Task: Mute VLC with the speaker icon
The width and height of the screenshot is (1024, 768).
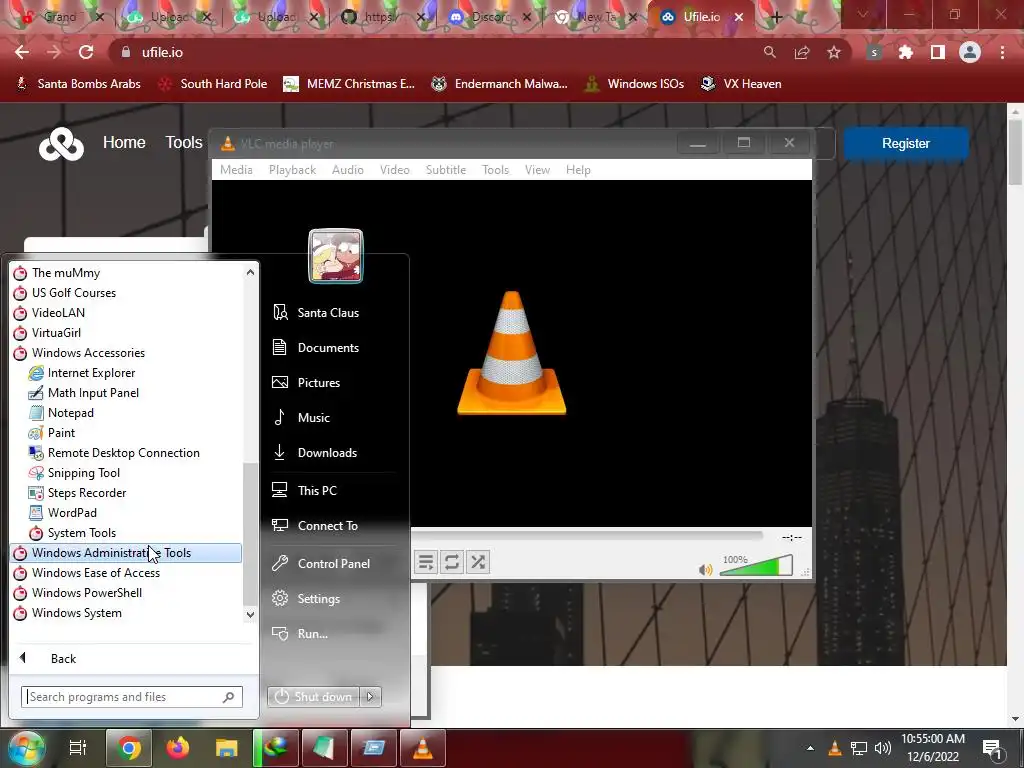Action: [705, 570]
